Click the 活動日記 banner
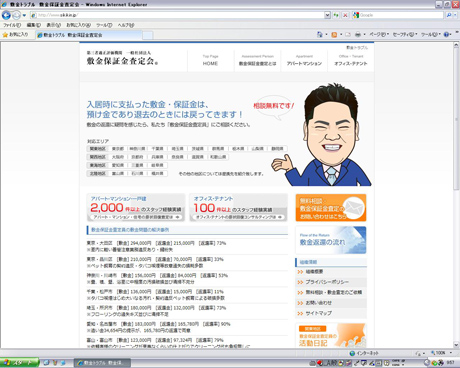 click(x=331, y=335)
